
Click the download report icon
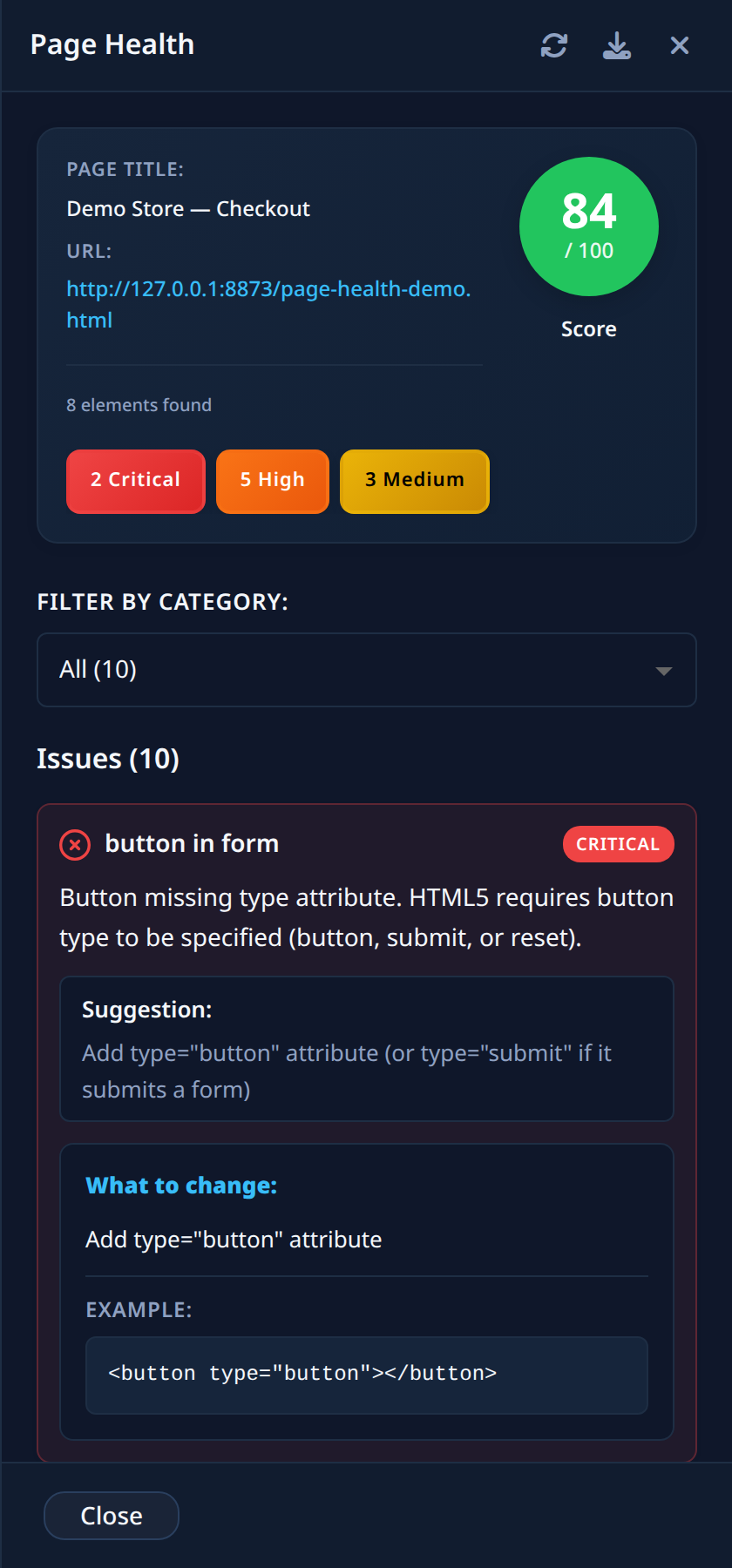point(617,45)
